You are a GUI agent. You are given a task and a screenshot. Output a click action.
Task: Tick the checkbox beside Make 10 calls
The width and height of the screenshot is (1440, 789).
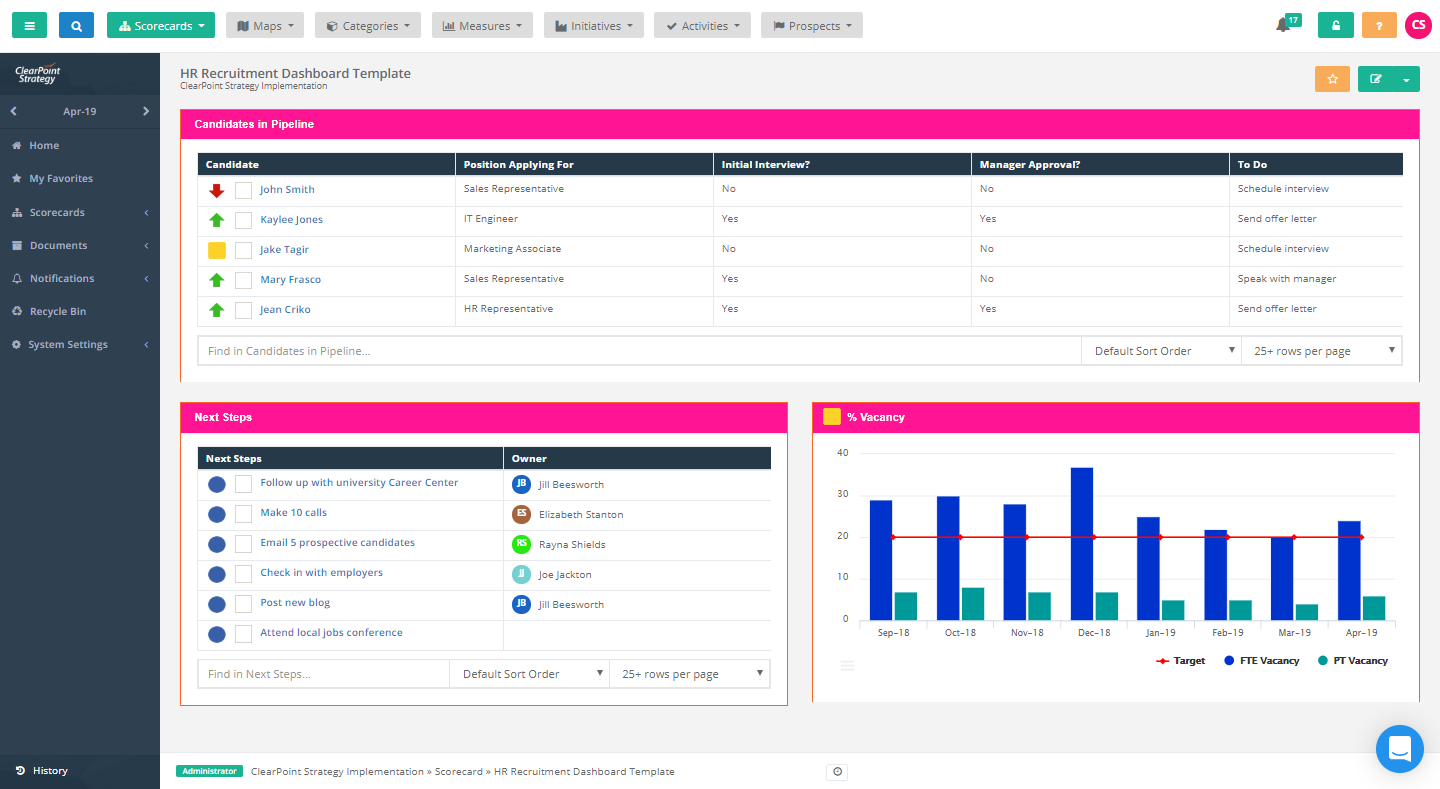point(243,514)
